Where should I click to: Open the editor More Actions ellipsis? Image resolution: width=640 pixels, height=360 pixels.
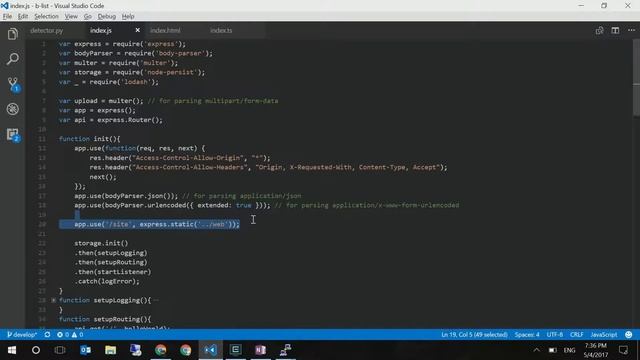(x=631, y=31)
